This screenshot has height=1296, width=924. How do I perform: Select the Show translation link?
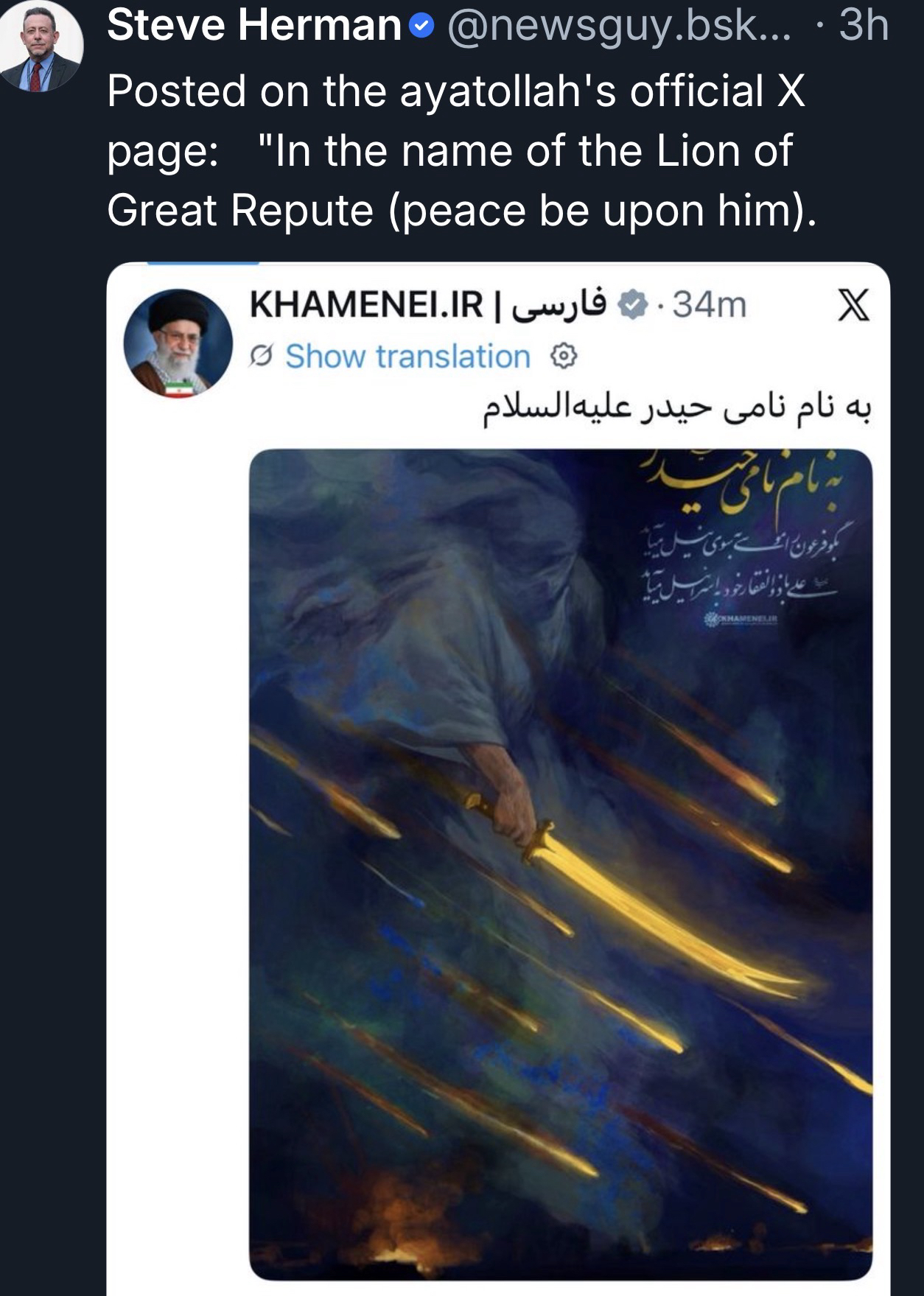(407, 357)
